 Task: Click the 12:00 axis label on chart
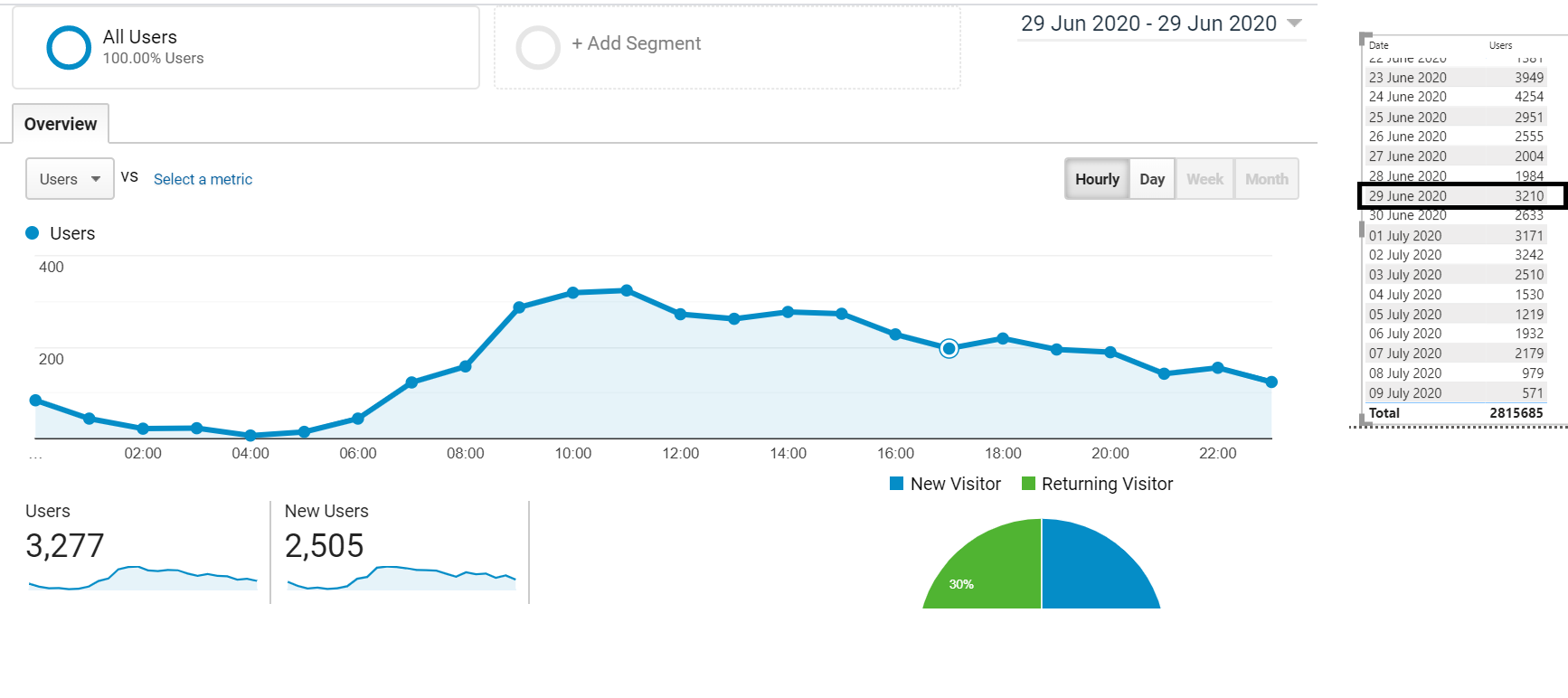tap(680, 453)
